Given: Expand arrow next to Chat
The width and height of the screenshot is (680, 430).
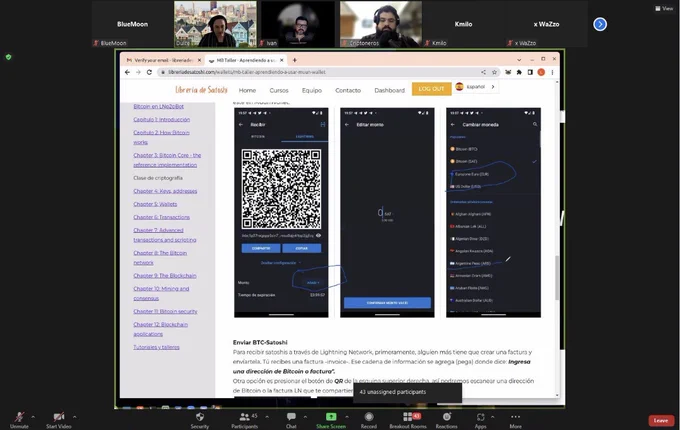Looking at the screenshot, I should pos(305,417).
